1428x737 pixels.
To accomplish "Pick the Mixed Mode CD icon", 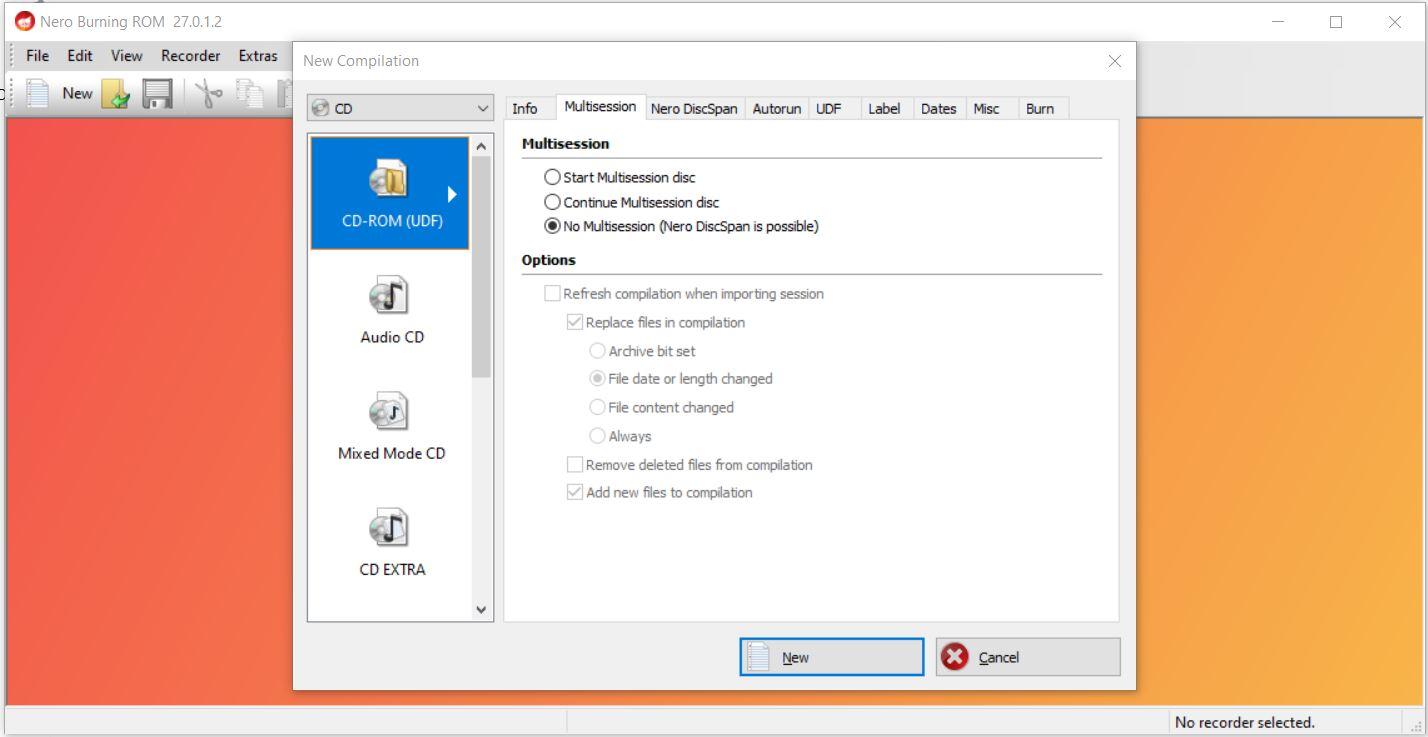I will coord(389,413).
